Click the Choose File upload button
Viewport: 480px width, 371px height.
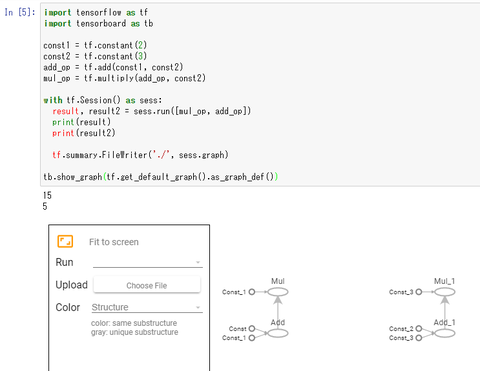pos(147,285)
